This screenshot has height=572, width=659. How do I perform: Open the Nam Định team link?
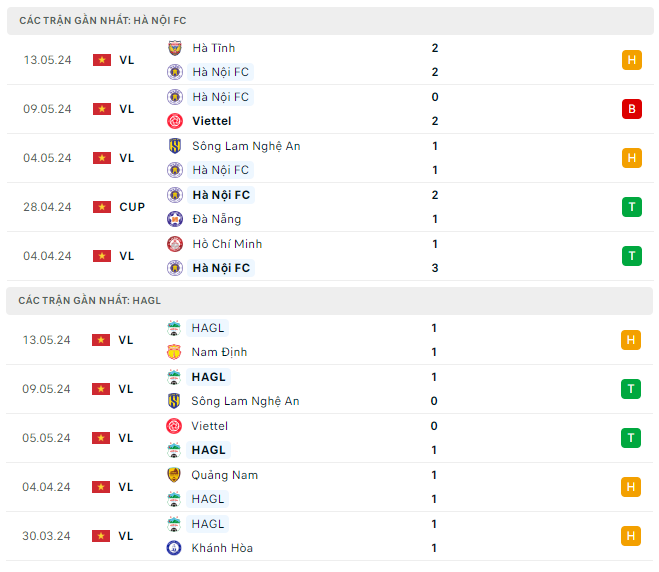pyautogui.click(x=220, y=352)
